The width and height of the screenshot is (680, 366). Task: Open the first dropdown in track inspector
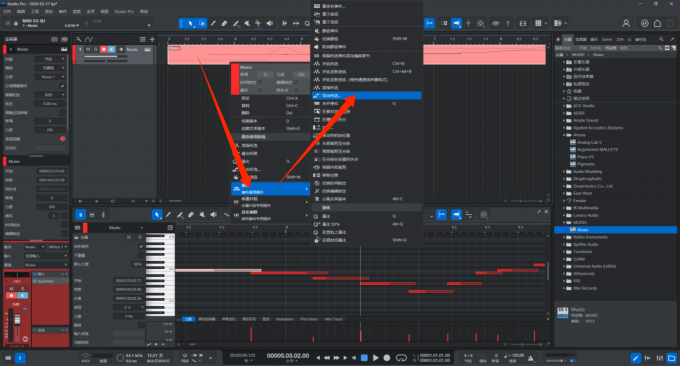coord(51,59)
